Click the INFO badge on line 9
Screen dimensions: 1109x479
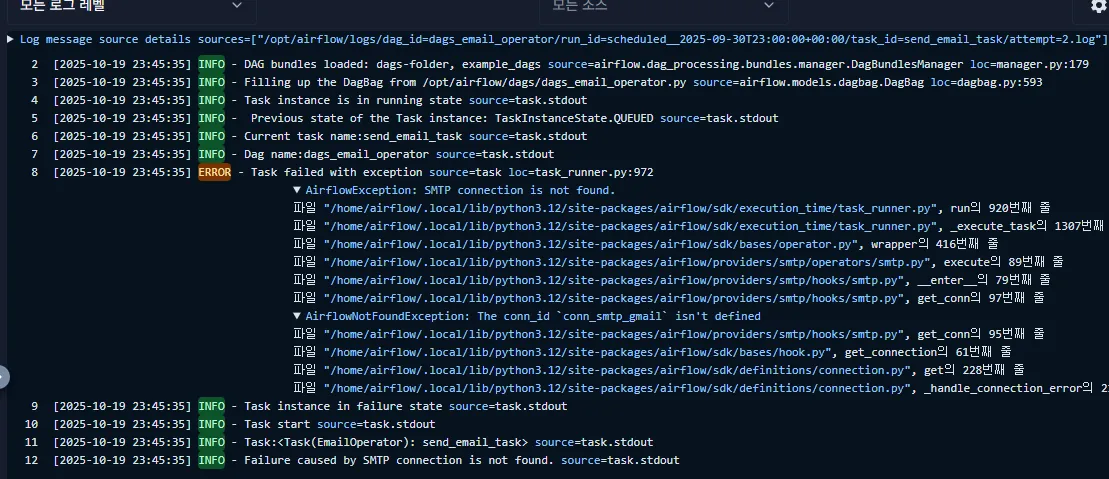point(211,406)
